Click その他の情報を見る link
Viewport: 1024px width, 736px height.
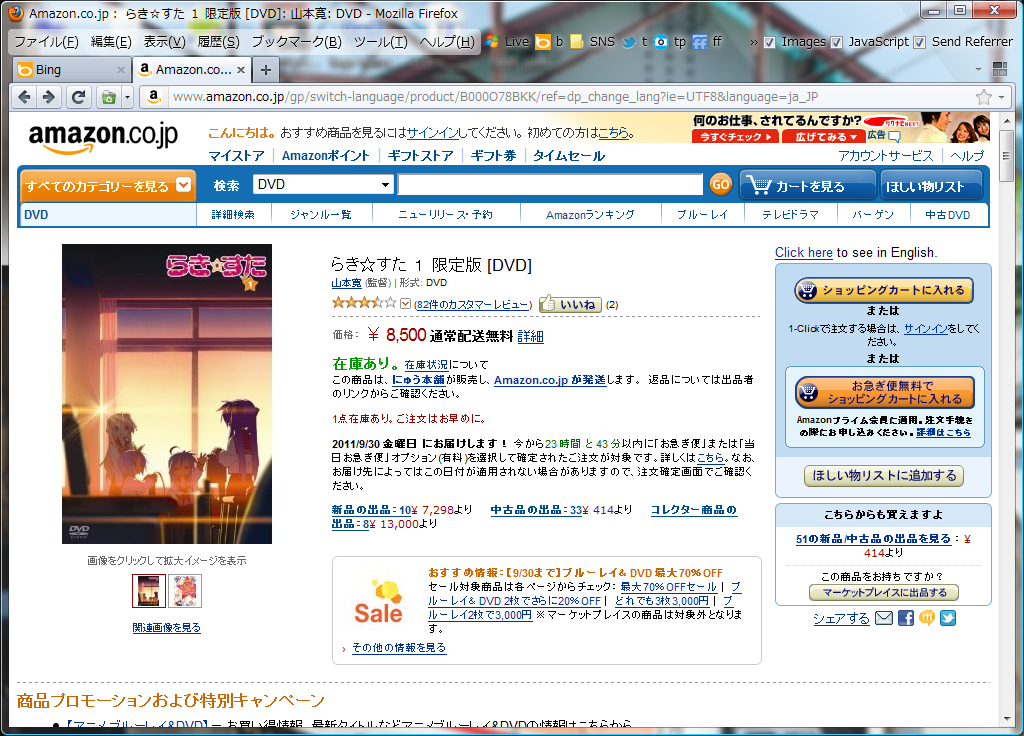coord(399,647)
